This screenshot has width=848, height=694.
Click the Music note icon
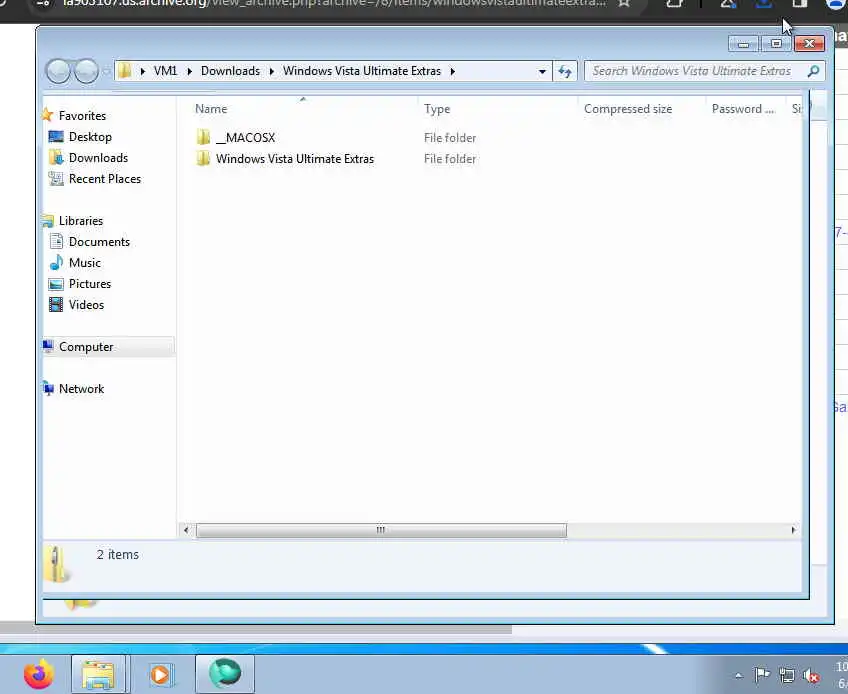coord(56,262)
